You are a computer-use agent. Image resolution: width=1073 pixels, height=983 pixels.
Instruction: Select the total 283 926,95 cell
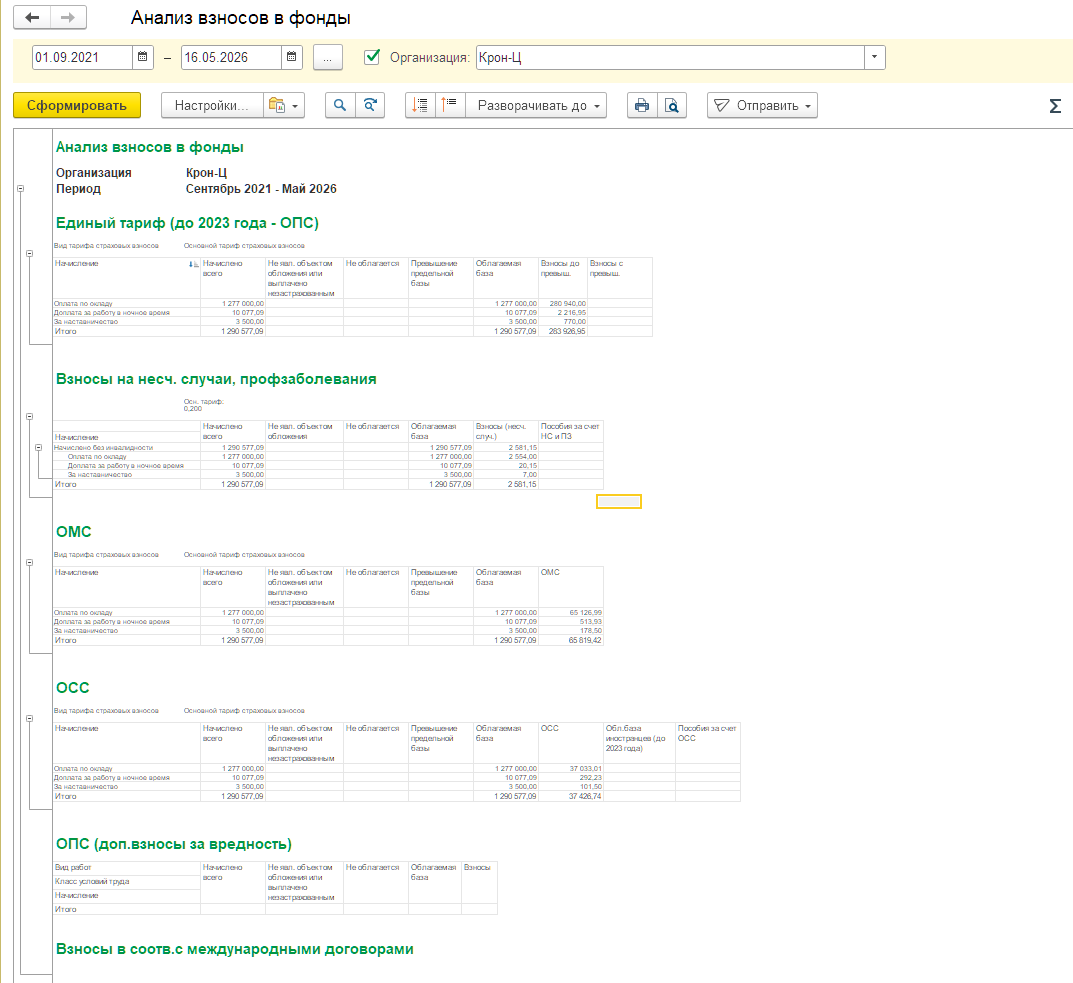(563, 331)
